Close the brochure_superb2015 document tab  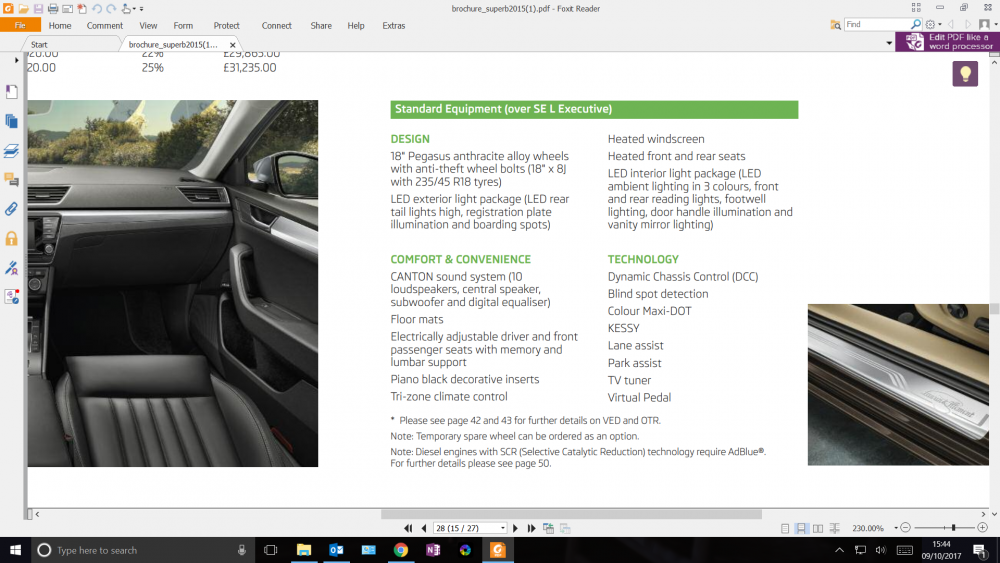(x=233, y=45)
